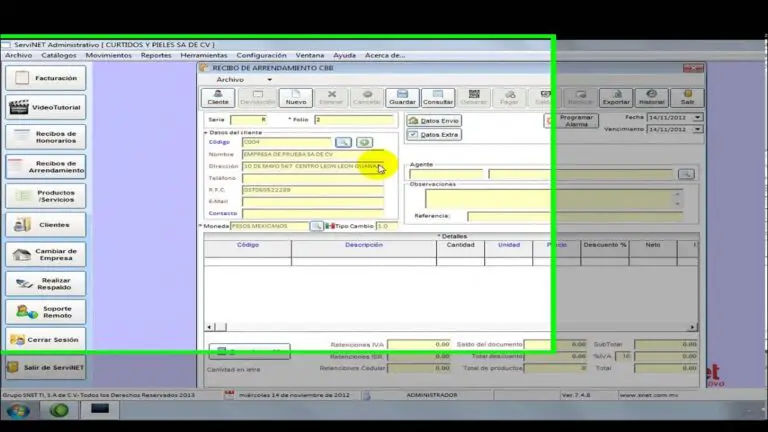
Task: Expand receipt window Archivo dropdown arrow
Action: (269, 80)
